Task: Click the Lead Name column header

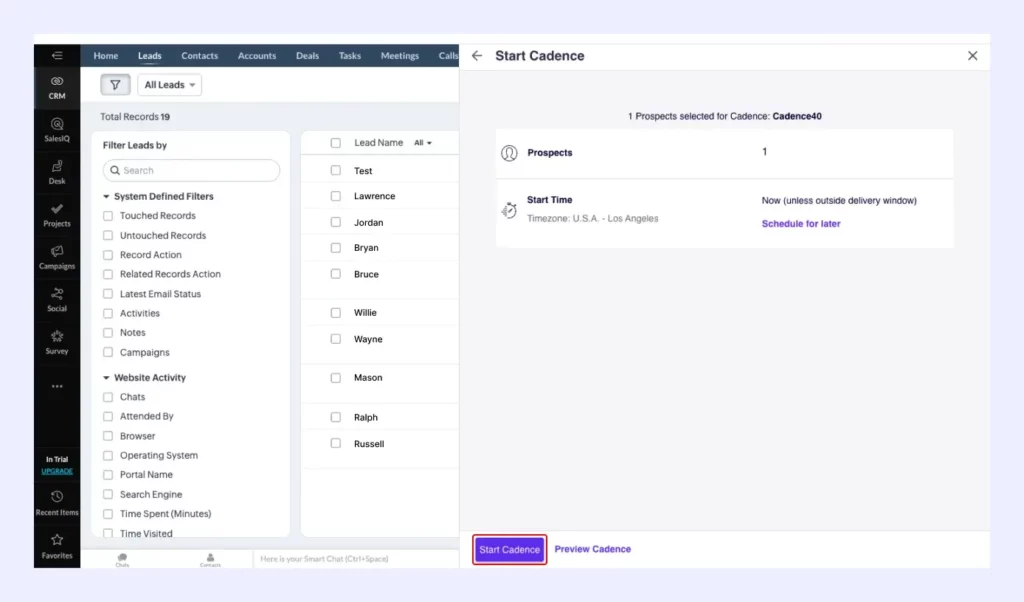Action: click(x=378, y=142)
